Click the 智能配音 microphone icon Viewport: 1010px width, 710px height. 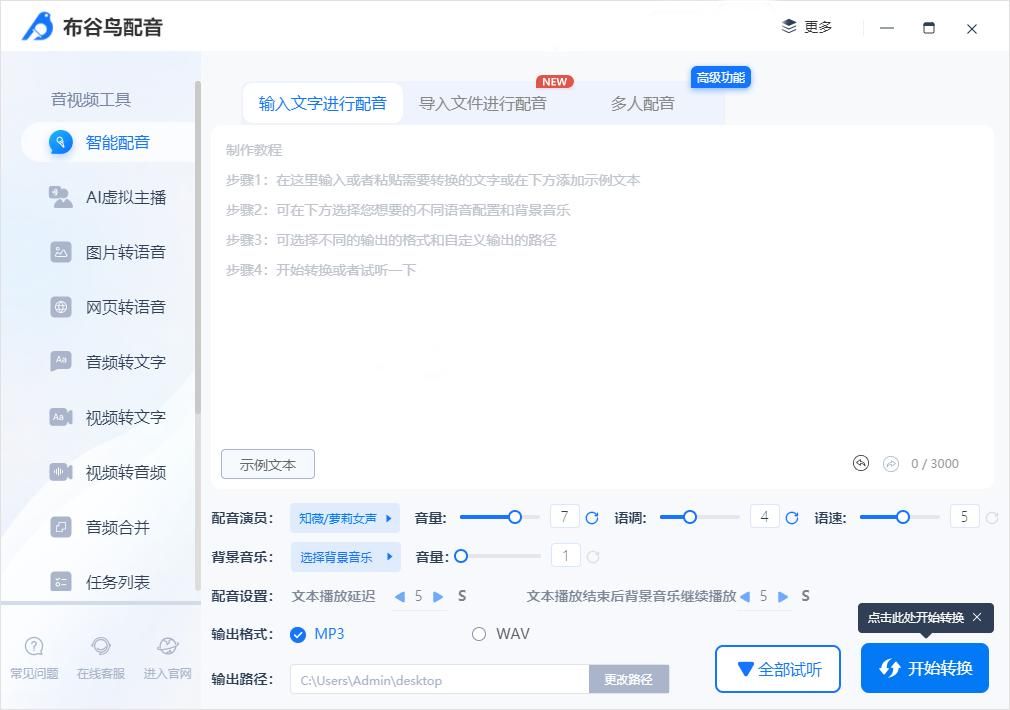(x=61, y=142)
